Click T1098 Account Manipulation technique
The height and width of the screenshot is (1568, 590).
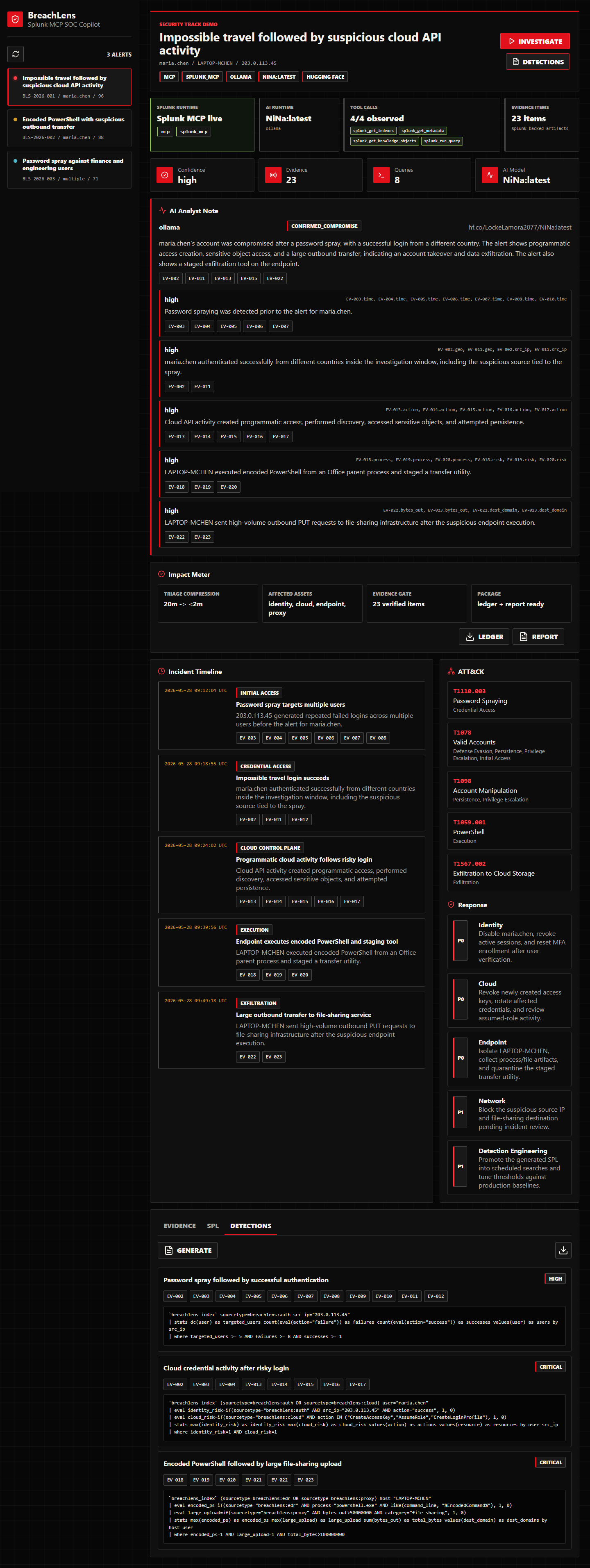click(509, 790)
